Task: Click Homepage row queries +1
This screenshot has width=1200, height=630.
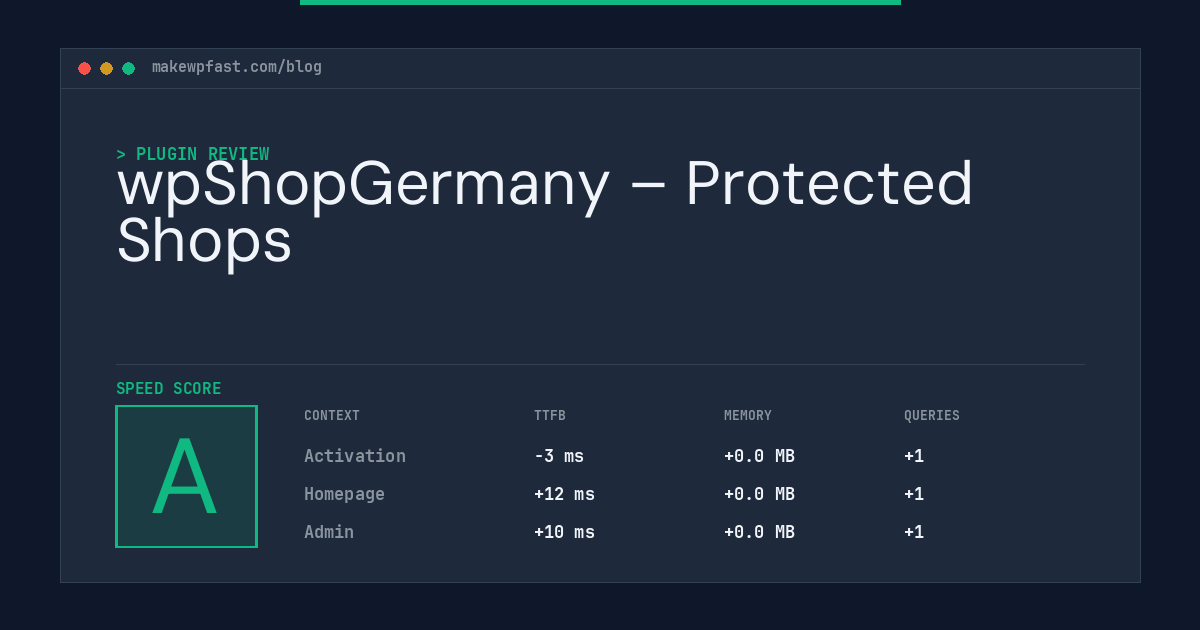Action: pos(914,494)
